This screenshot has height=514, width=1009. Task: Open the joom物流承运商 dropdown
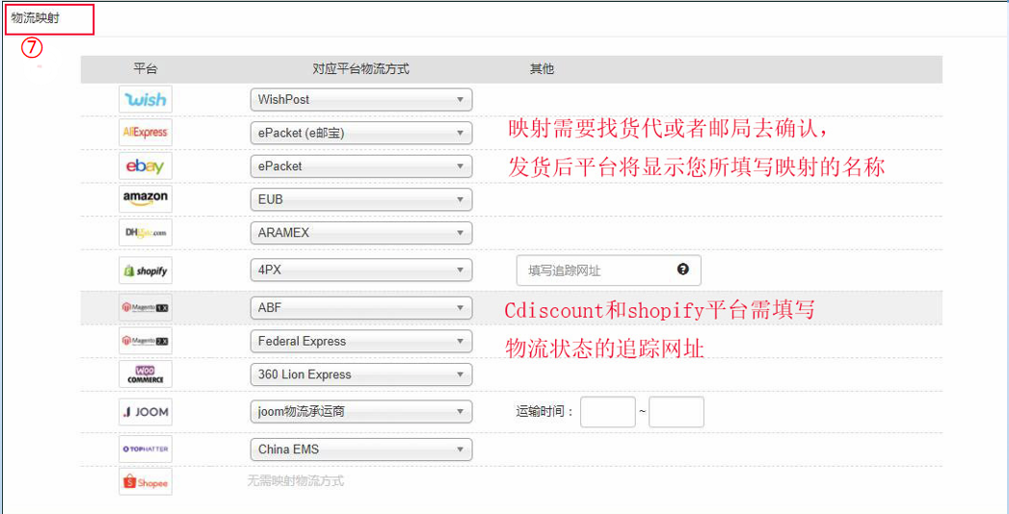(x=361, y=411)
